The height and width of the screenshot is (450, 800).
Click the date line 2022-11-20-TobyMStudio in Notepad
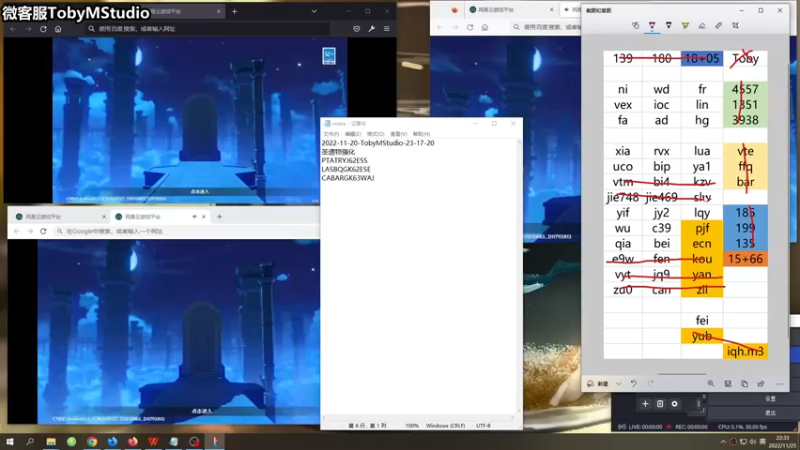tap(378, 143)
